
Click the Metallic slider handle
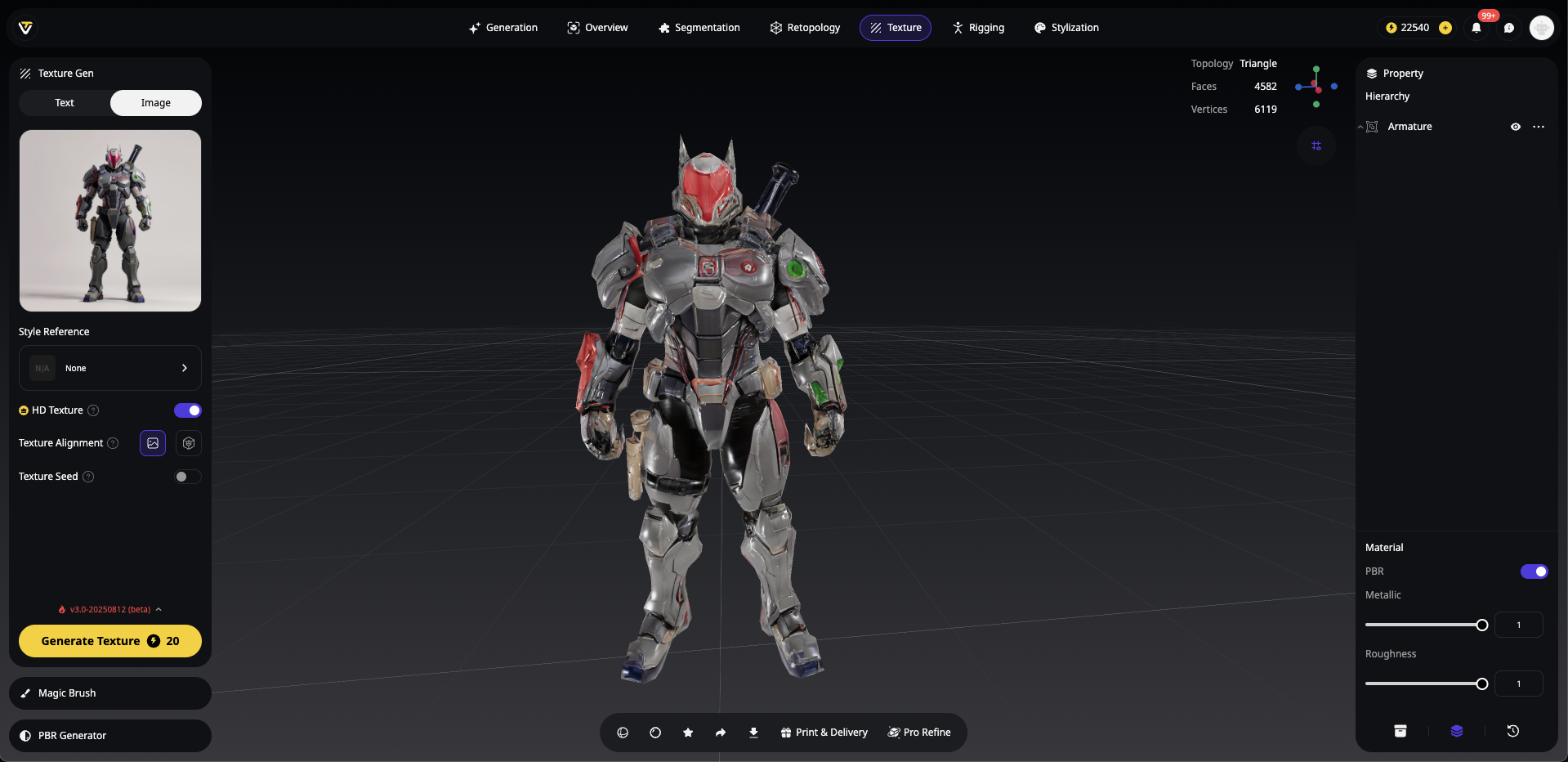coord(1482,625)
